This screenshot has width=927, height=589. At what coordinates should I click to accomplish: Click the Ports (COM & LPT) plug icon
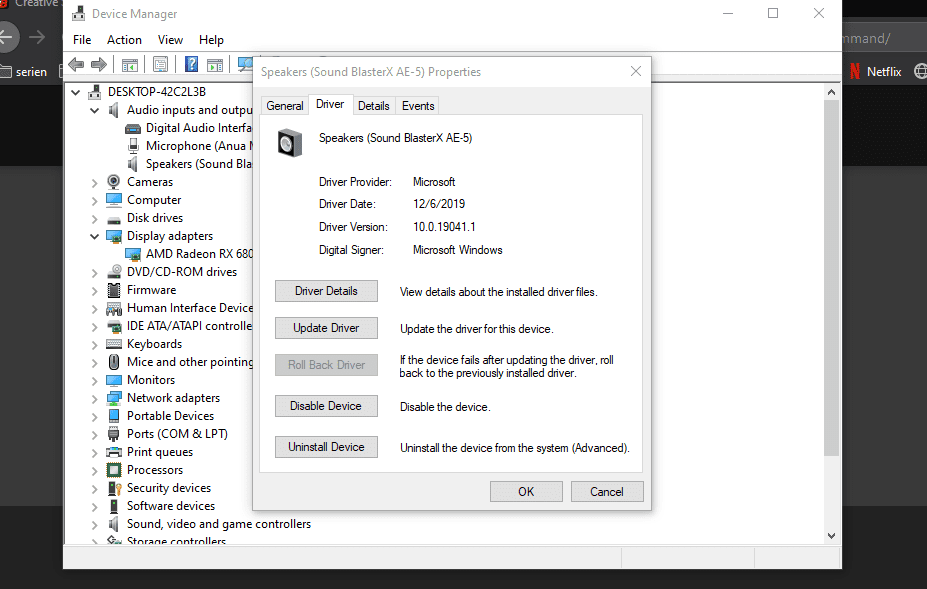[114, 434]
